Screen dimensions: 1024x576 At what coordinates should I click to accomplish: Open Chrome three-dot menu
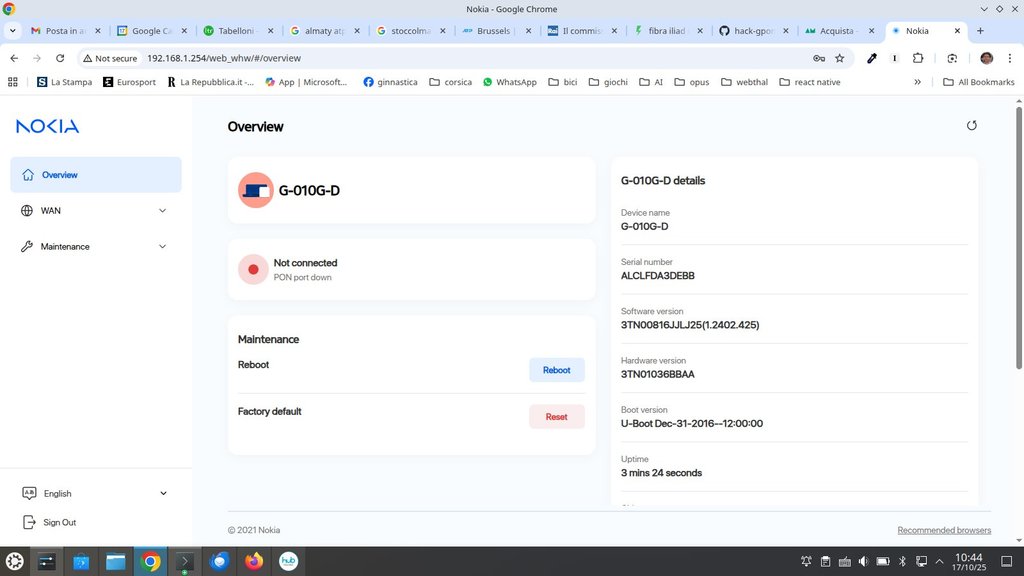point(1010,58)
